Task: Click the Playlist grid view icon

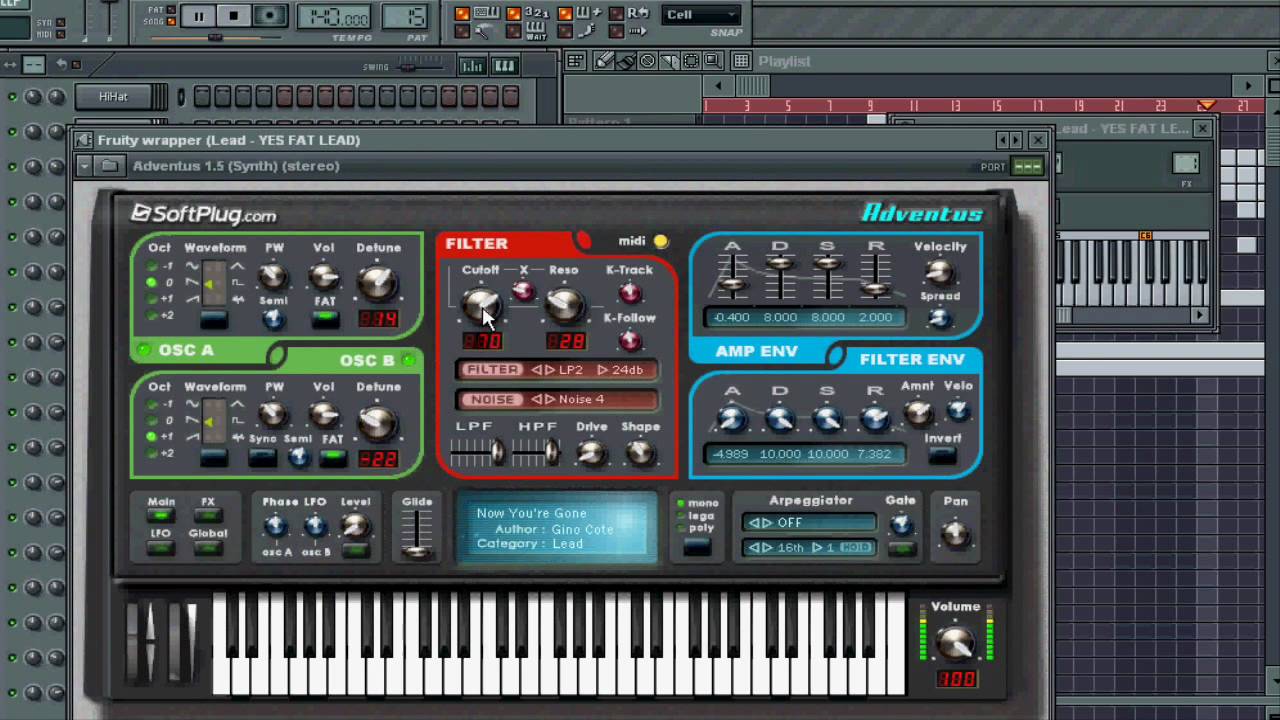Action: pos(741,61)
